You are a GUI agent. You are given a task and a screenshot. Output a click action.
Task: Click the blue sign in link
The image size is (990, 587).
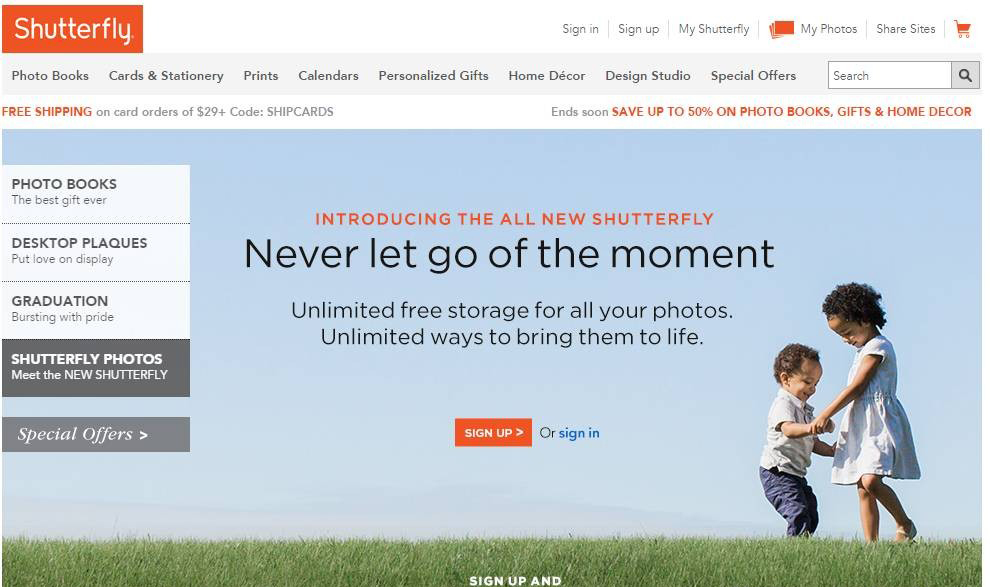point(579,433)
